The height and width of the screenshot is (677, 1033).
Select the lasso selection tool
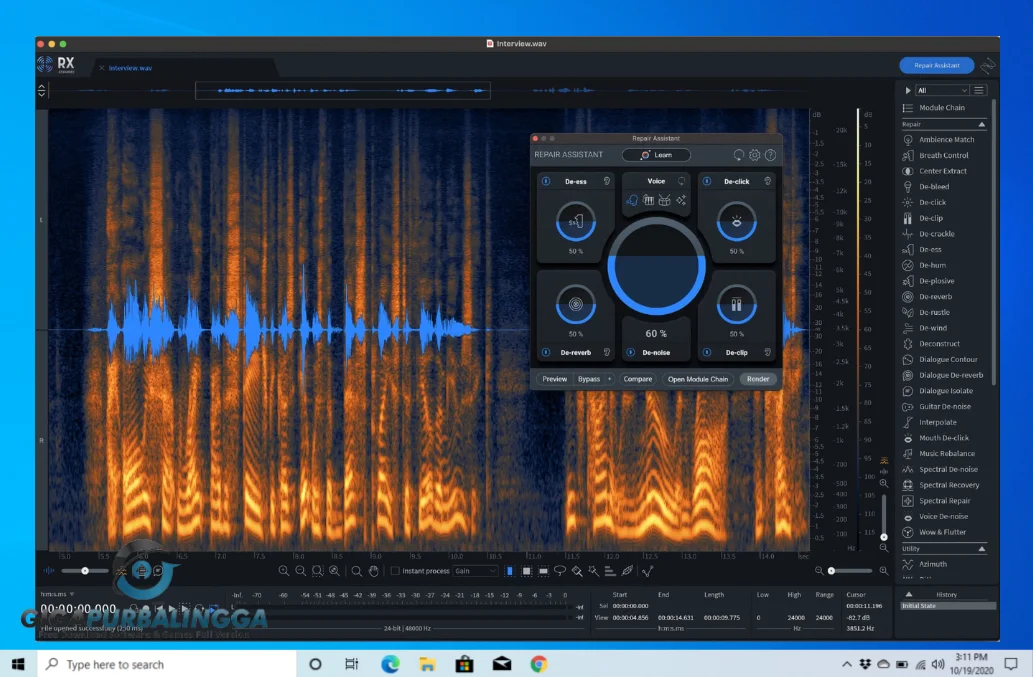click(x=560, y=571)
